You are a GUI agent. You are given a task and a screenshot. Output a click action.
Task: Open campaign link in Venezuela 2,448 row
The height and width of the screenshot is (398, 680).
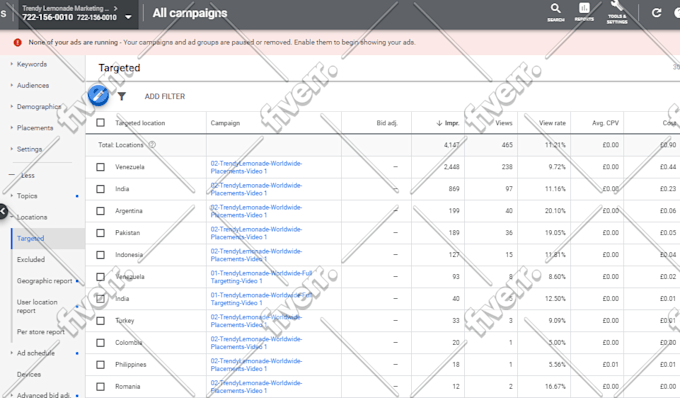(256, 167)
